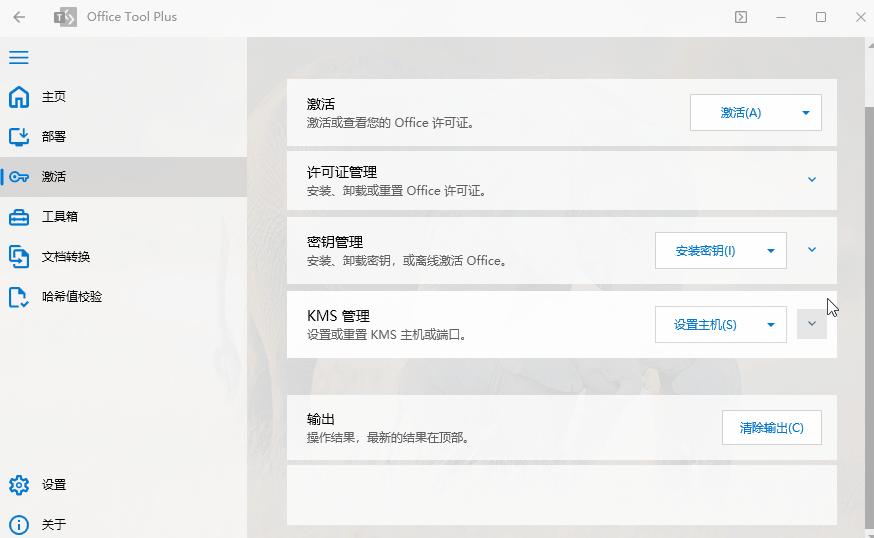
Task: Click the 安装密钥(I) button
Action: tap(705, 251)
